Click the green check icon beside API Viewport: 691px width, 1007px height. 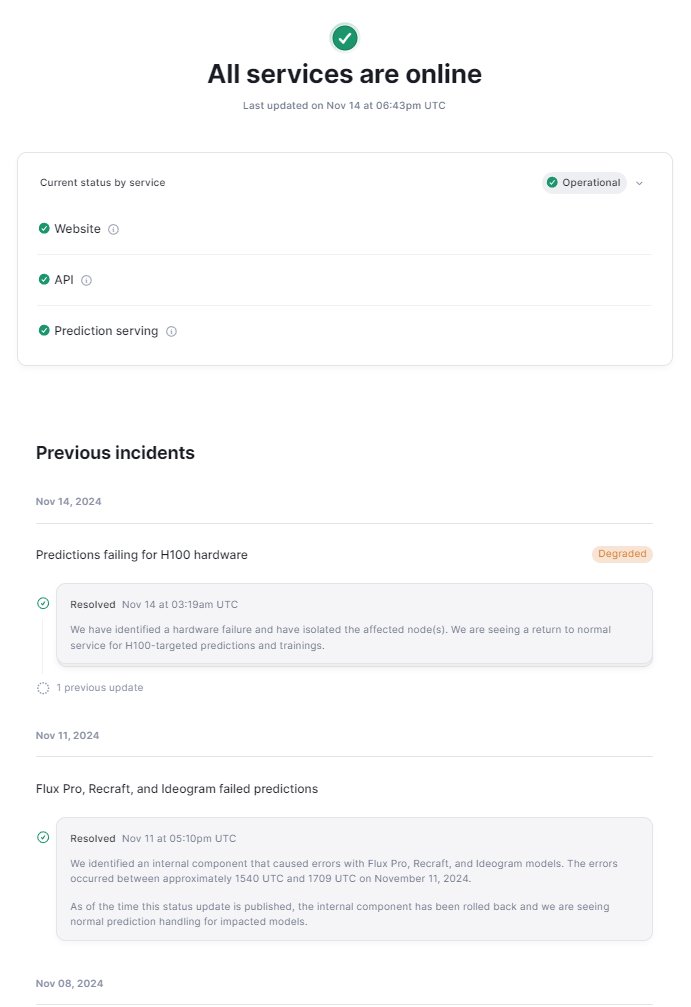tap(44, 280)
